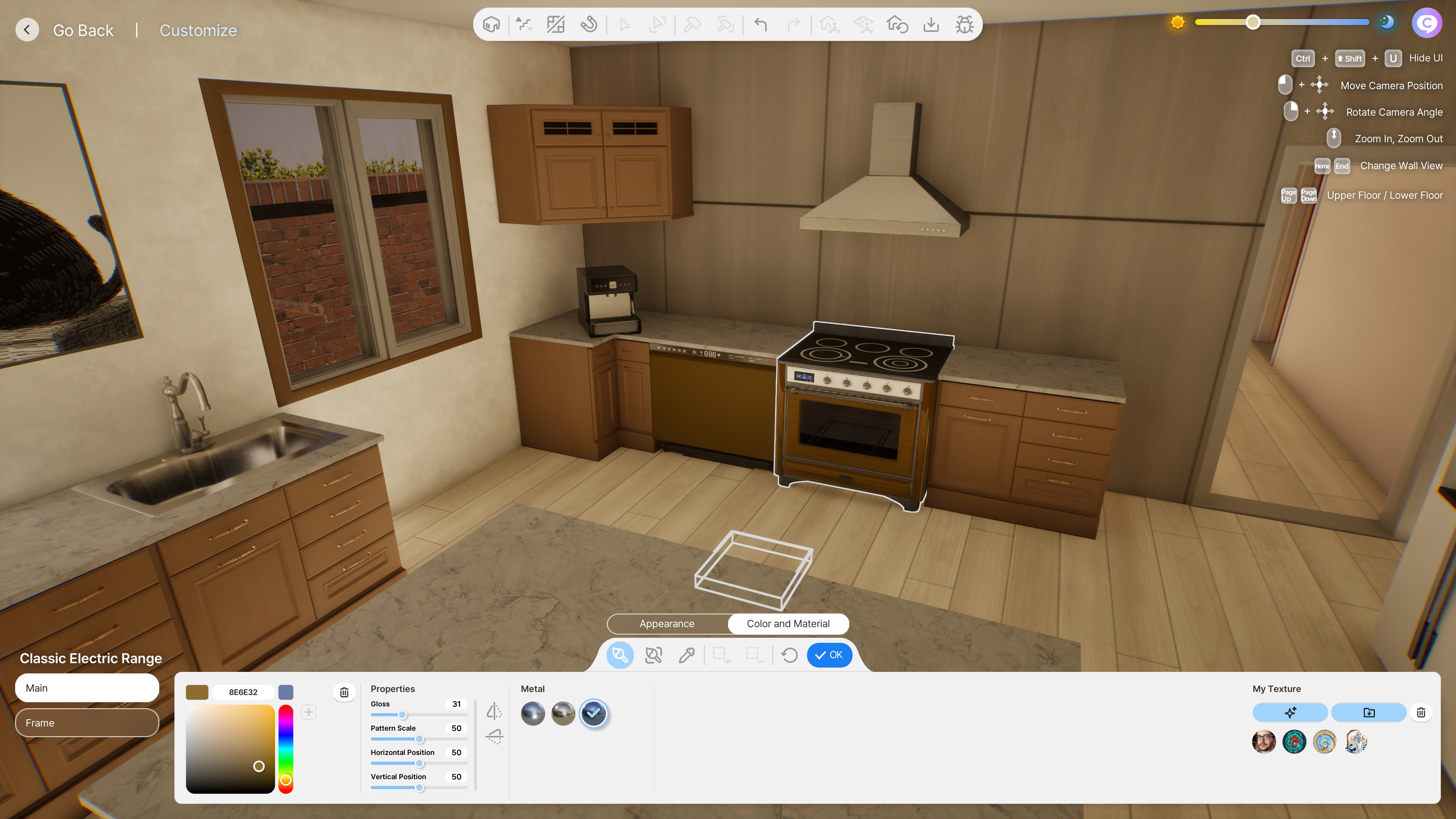Adjust the time-of-day slider handle
1456x819 pixels.
pos(1253,23)
